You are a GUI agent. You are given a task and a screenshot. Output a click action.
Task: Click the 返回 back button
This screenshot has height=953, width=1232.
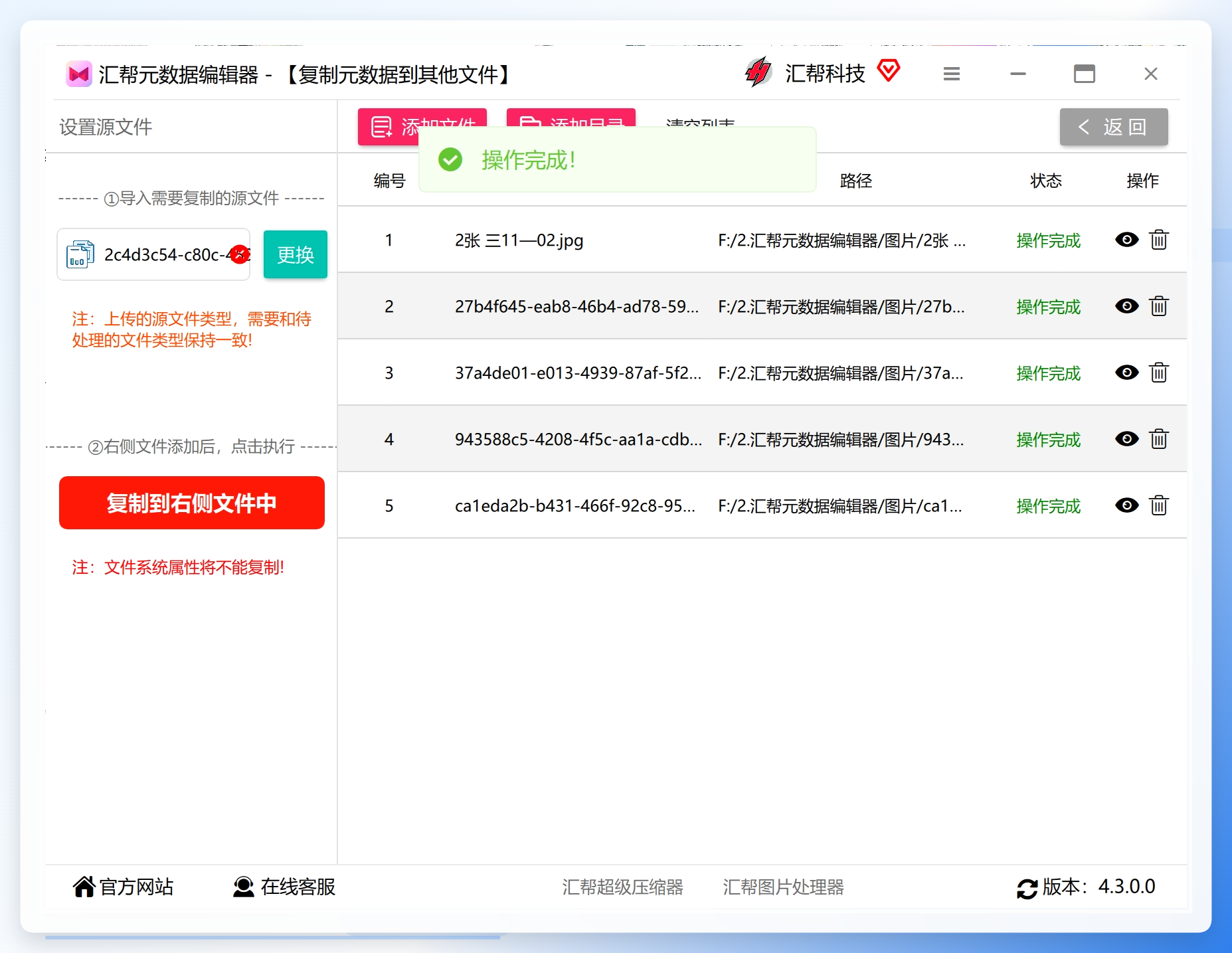pos(1114,127)
